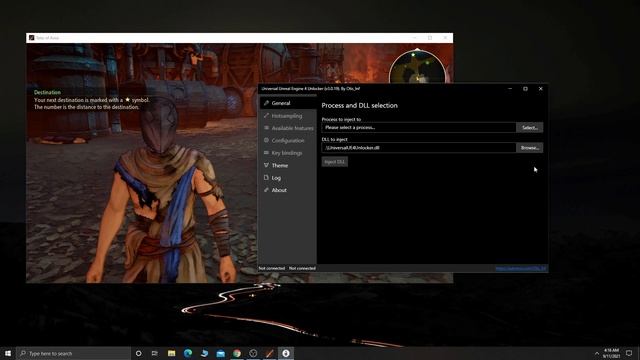
Task: Open the link in the Unlocker status bar
Action: [x=520, y=269]
